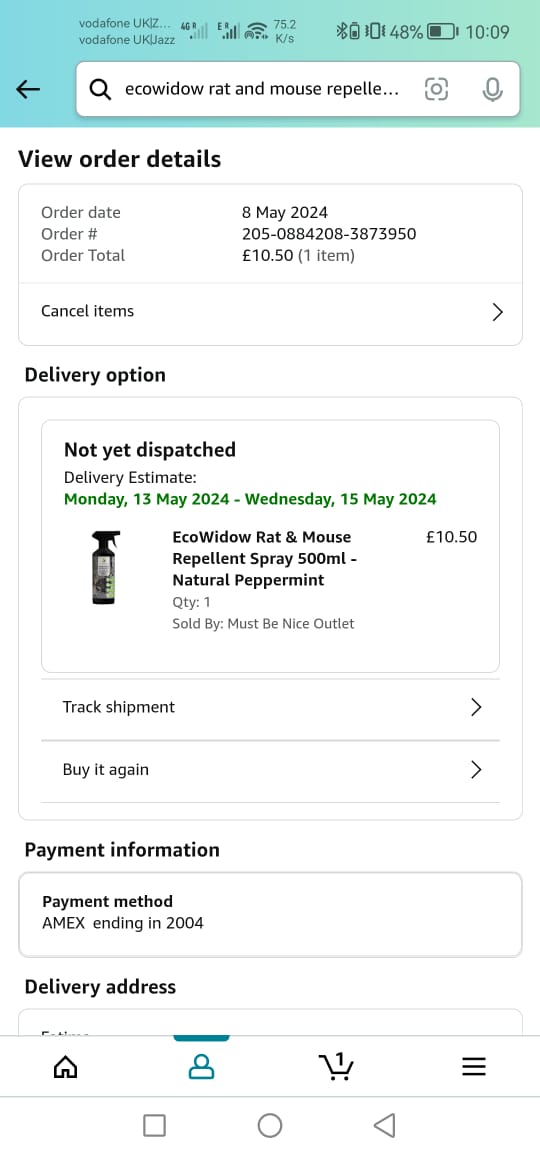Select Track shipment row
This screenshot has height=1155, width=540.
tap(270, 707)
